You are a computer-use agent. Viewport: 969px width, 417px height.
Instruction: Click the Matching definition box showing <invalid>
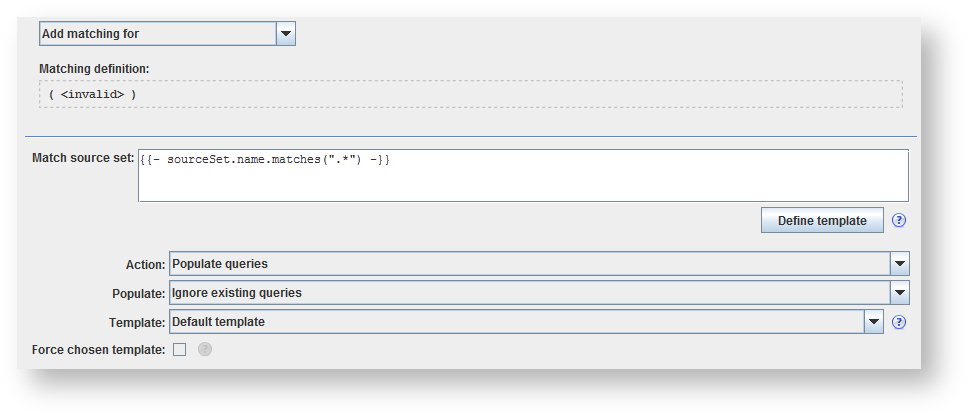pyautogui.click(x=470, y=94)
